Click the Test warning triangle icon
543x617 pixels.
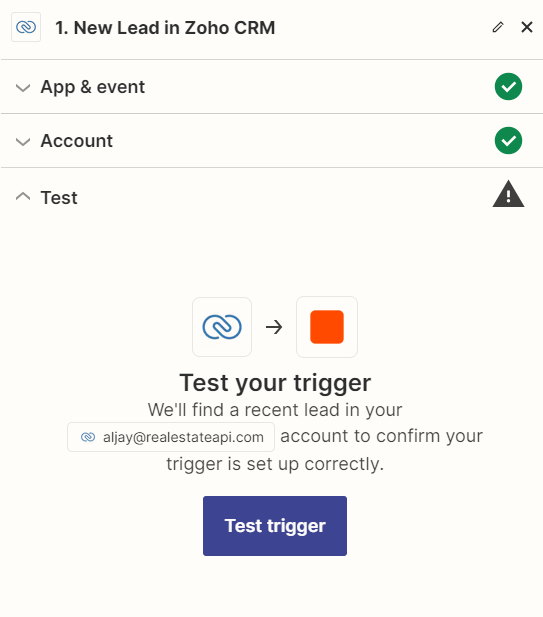pyautogui.click(x=508, y=194)
